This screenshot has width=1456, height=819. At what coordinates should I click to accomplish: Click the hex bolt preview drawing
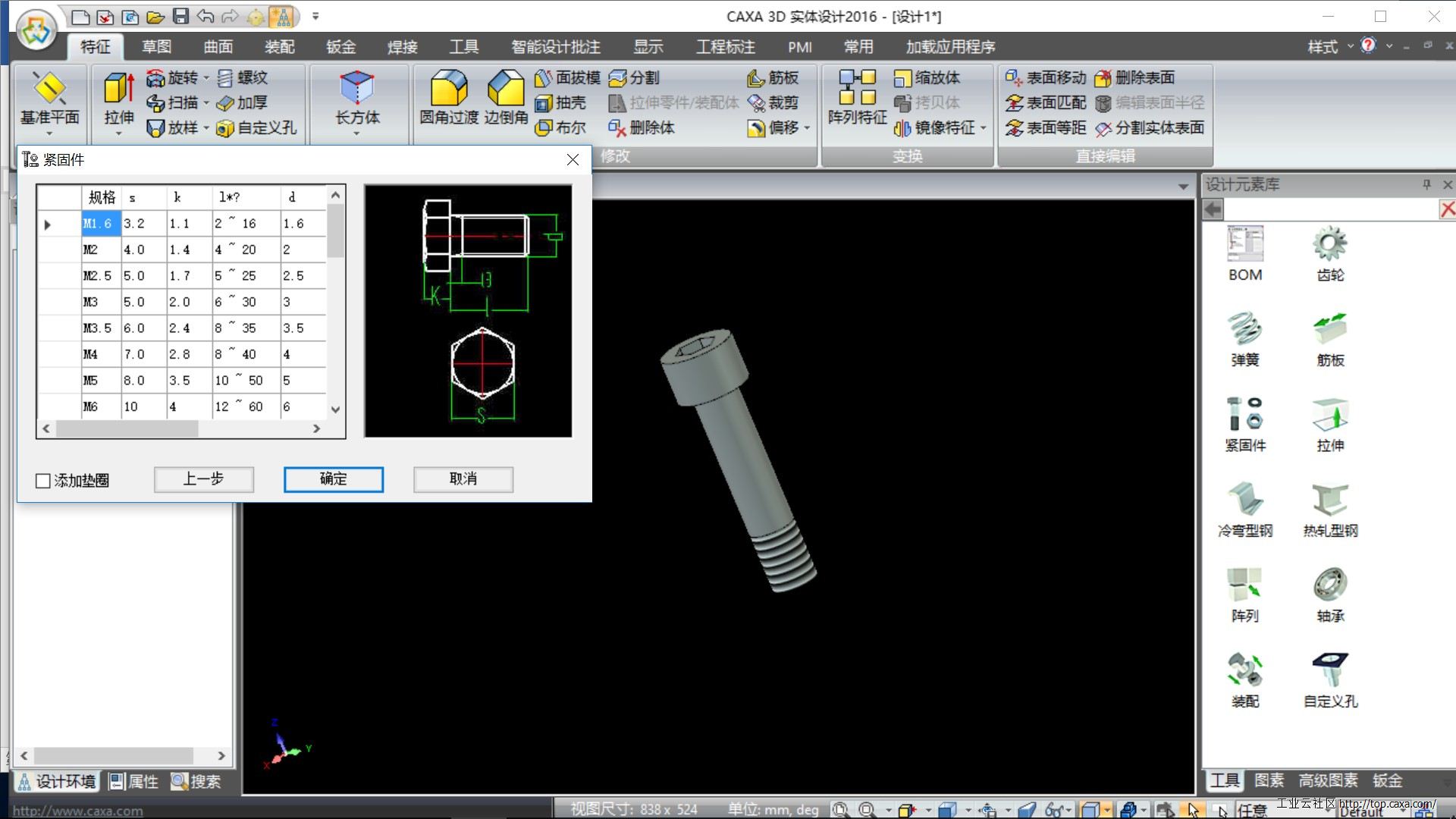point(468,311)
